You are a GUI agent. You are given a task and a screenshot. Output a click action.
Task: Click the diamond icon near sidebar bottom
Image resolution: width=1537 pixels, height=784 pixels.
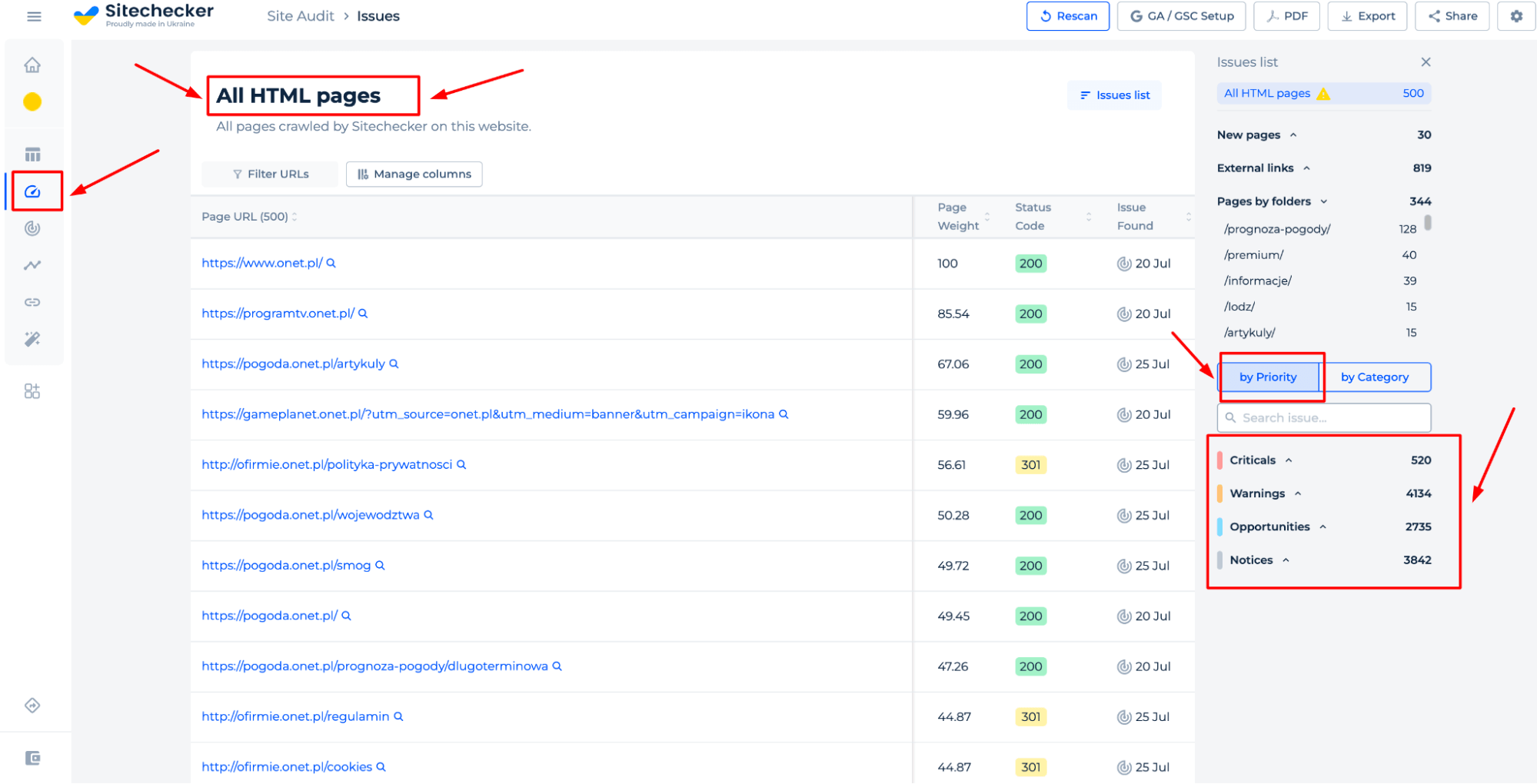tap(32, 706)
